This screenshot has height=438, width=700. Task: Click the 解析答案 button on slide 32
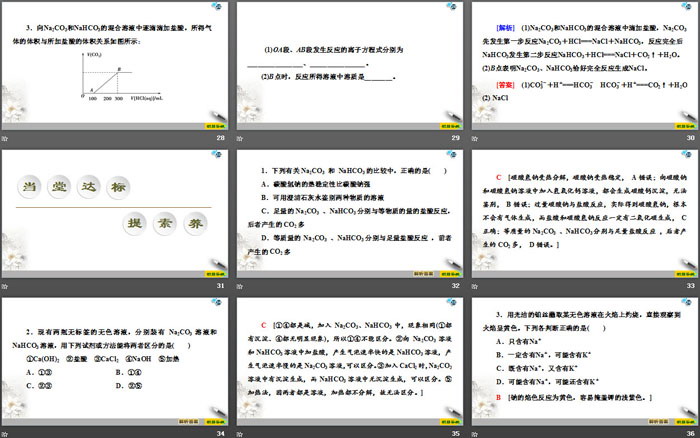[x=424, y=274]
